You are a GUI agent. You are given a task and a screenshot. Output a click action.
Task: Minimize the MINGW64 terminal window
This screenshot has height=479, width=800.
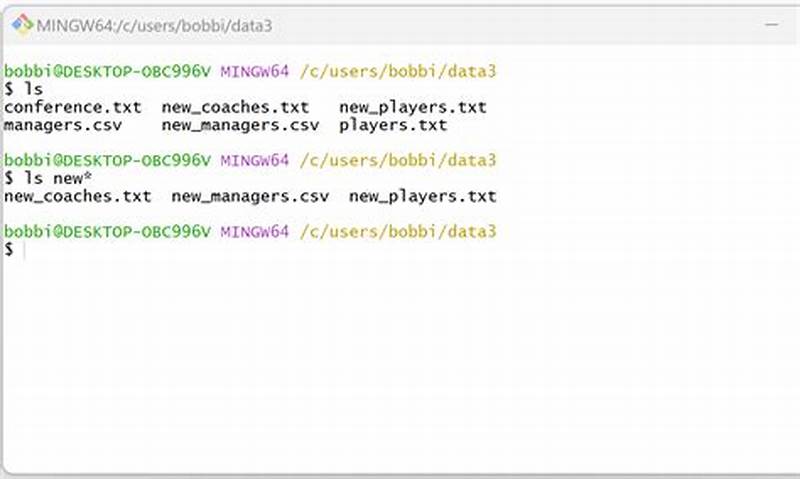coord(772,24)
